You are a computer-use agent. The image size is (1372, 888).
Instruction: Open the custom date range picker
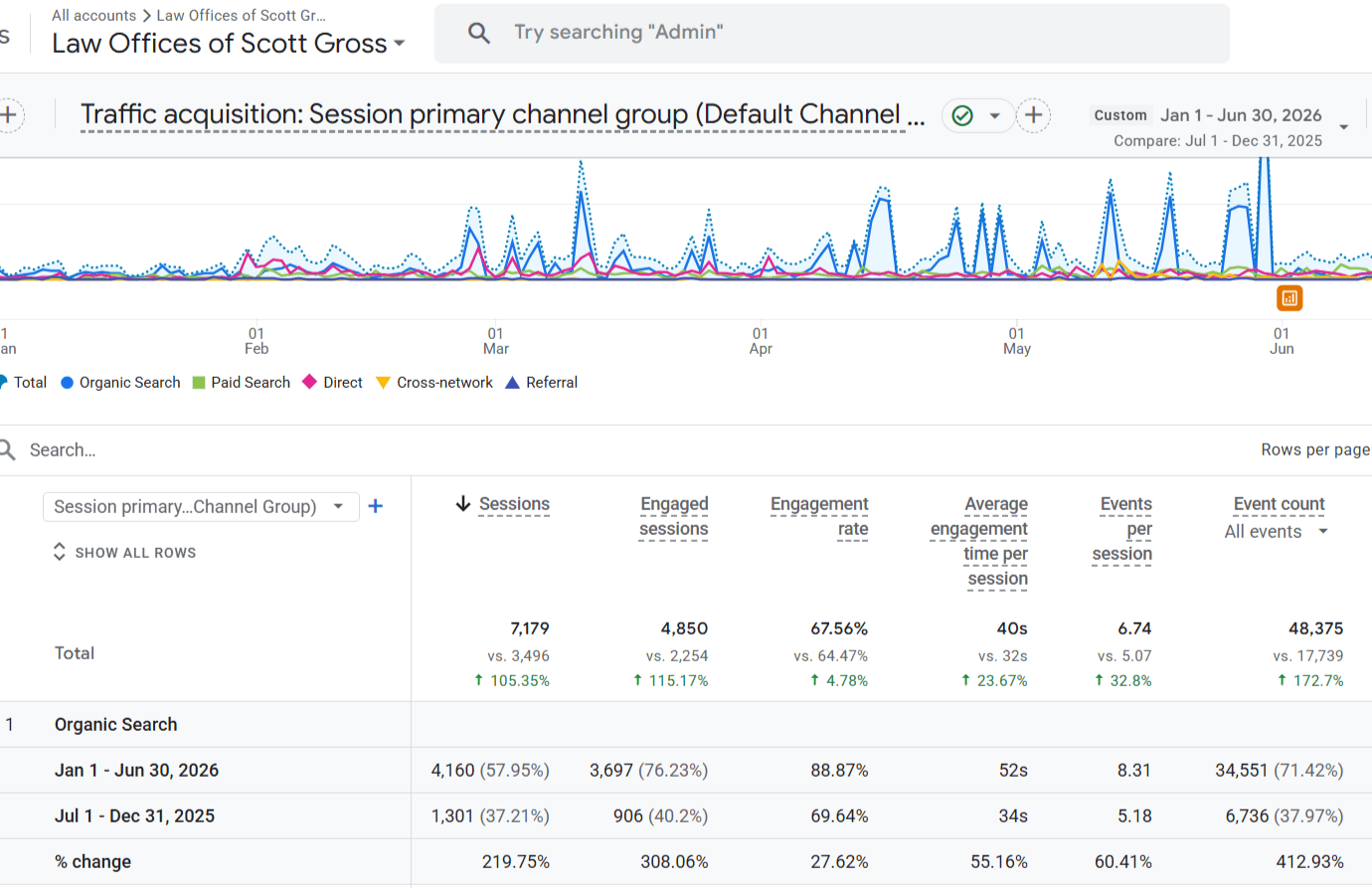[x=1220, y=127]
